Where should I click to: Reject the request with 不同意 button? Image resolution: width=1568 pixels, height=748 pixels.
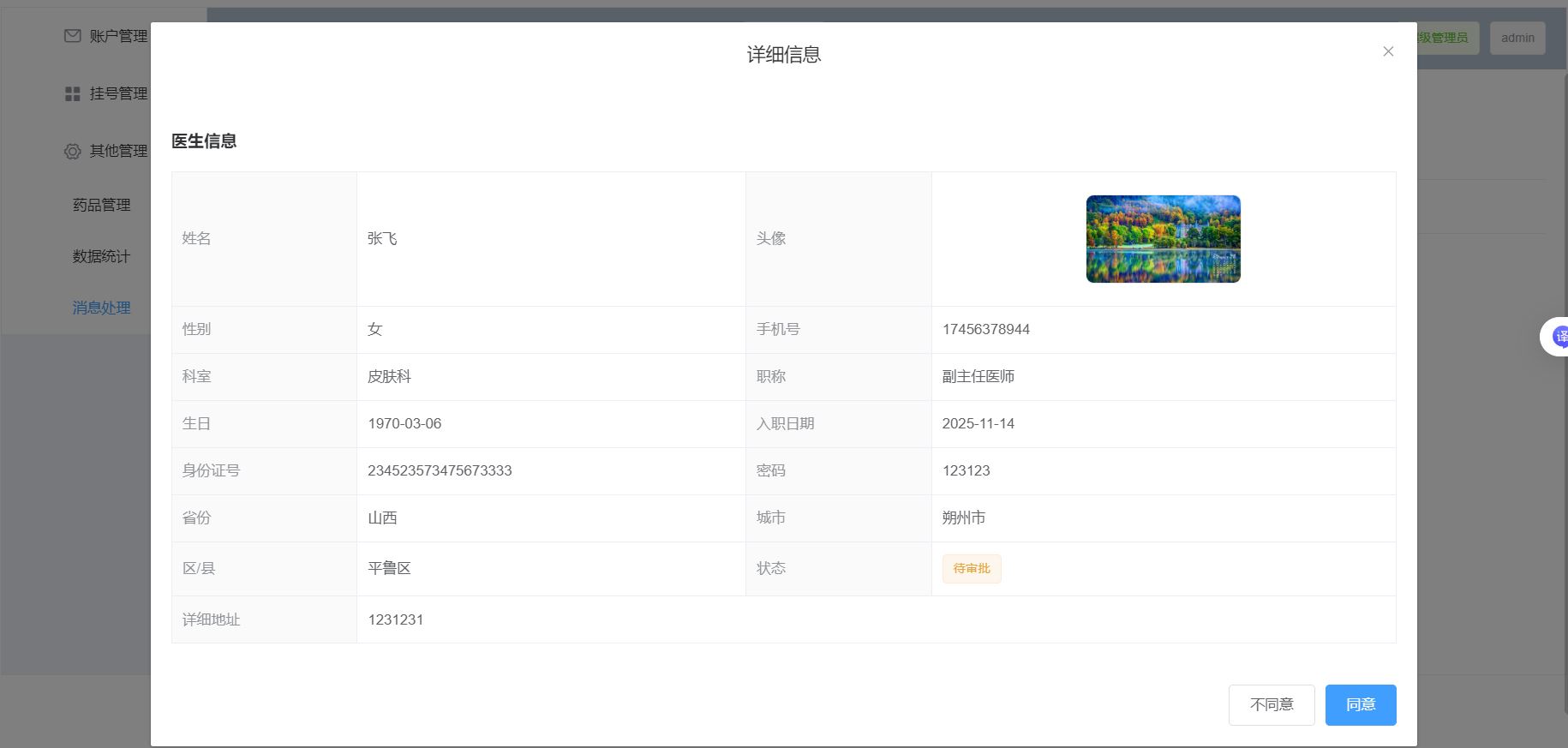[x=1271, y=705]
